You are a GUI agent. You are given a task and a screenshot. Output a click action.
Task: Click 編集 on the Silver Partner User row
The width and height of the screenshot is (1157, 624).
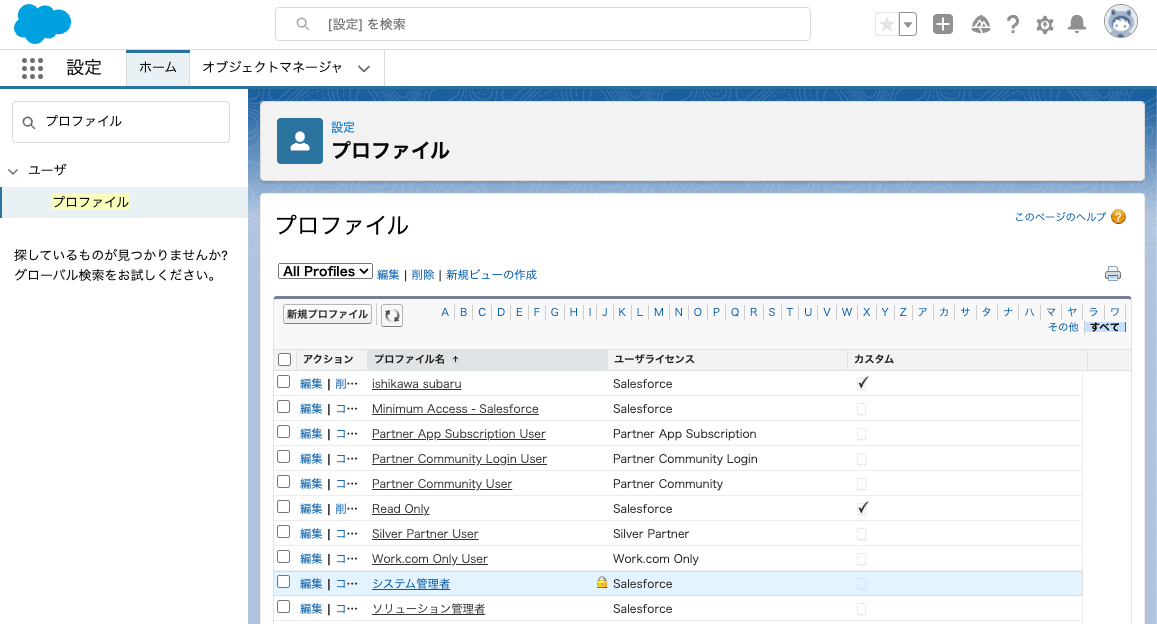pyautogui.click(x=311, y=534)
